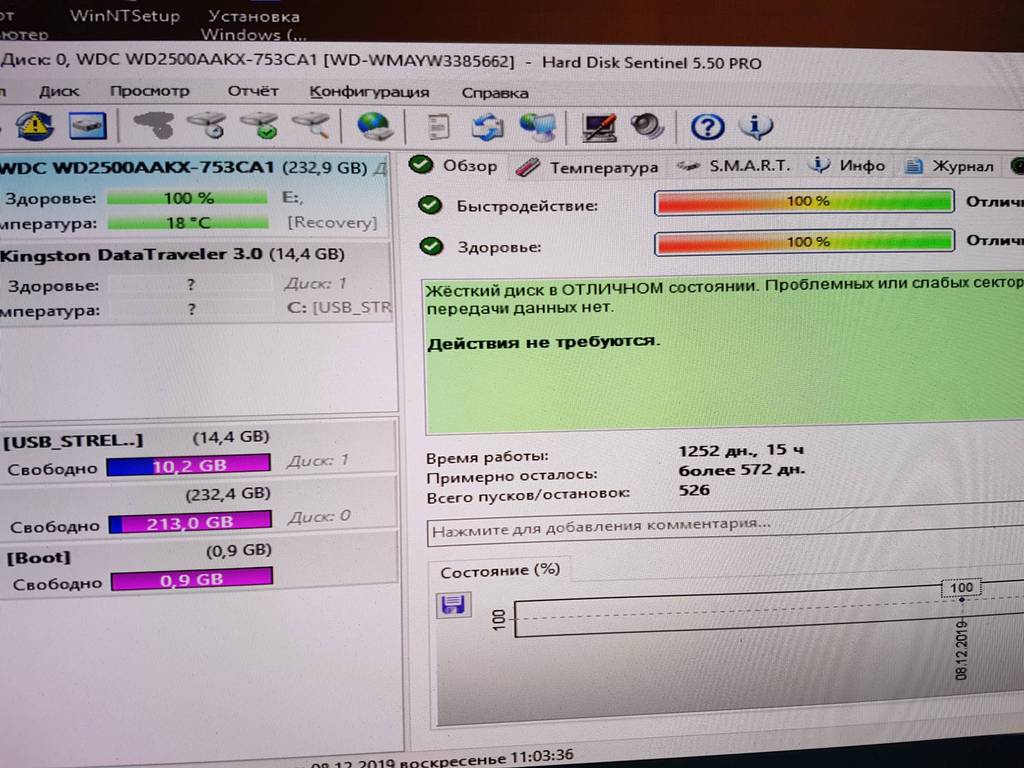Open the WinNTSetup desktop shortcut
Viewport: 1024px width, 768px height.
click(x=124, y=16)
